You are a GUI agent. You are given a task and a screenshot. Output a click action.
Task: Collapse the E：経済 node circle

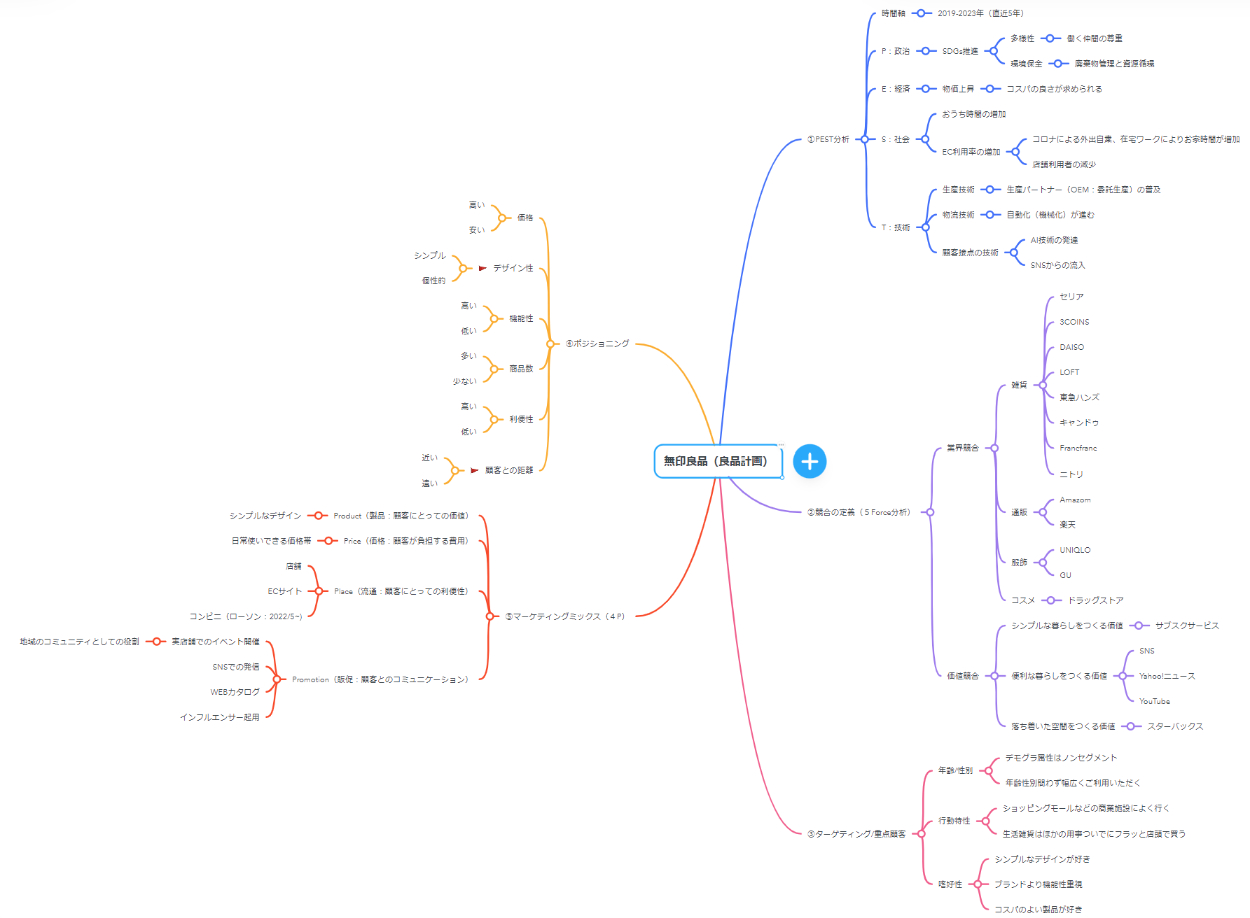pyautogui.click(x=926, y=89)
